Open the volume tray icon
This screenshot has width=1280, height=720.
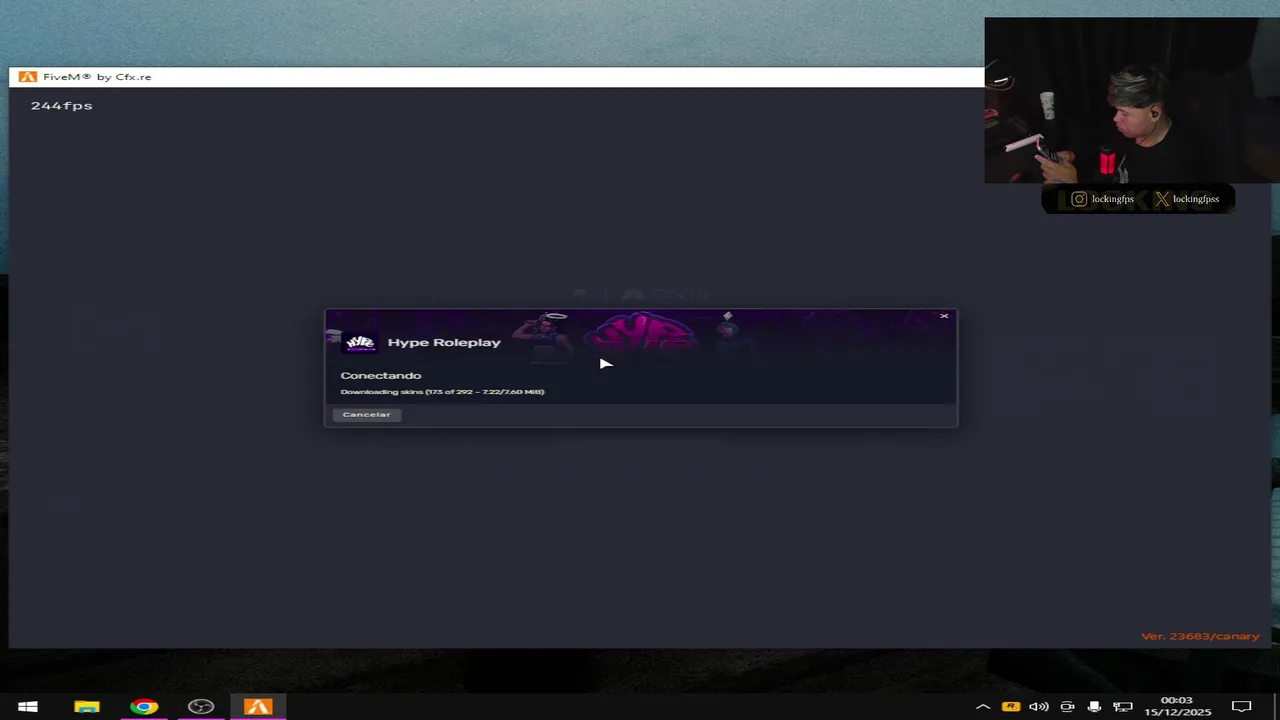click(1039, 707)
